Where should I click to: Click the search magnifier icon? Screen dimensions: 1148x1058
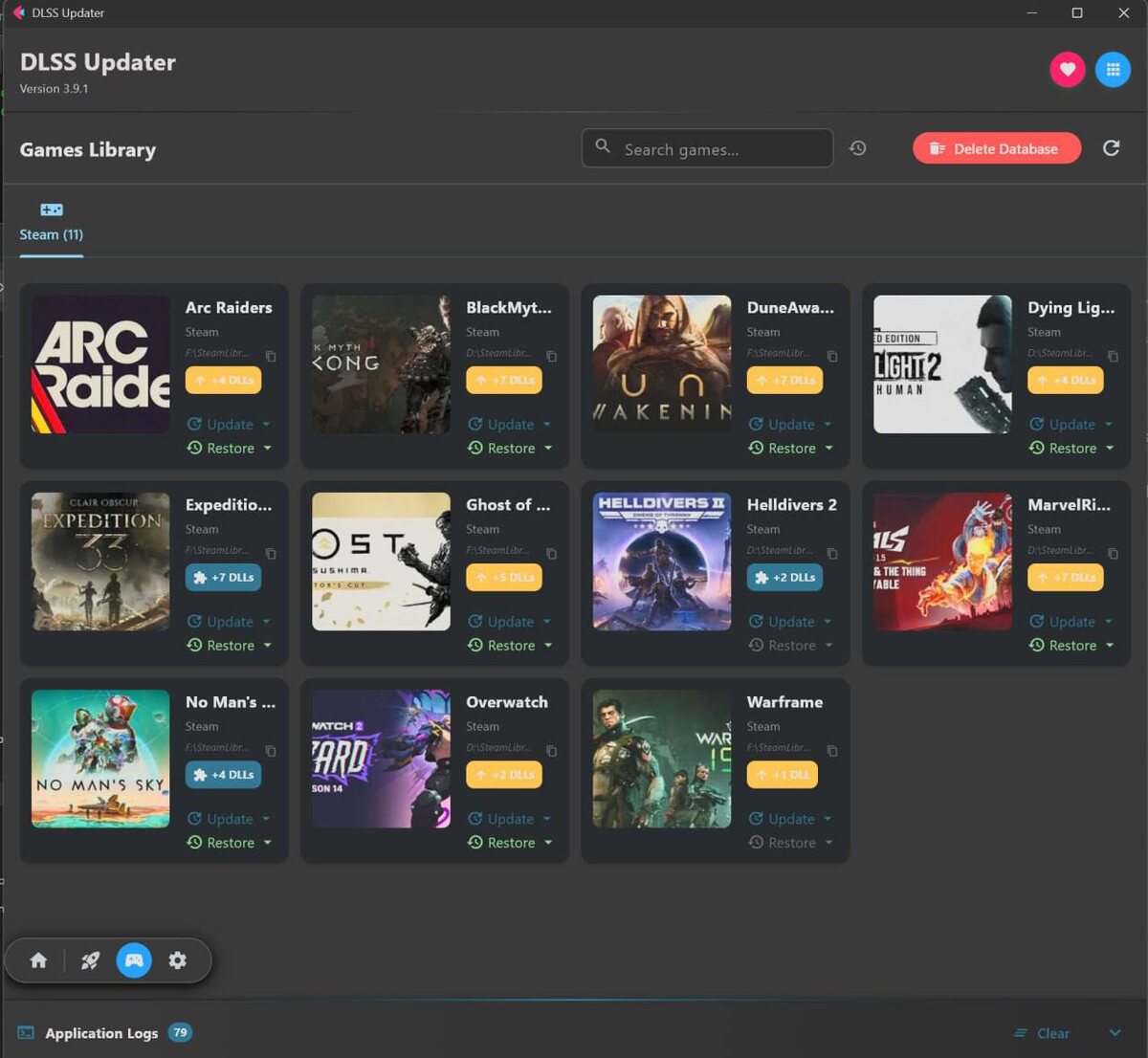[x=603, y=146]
